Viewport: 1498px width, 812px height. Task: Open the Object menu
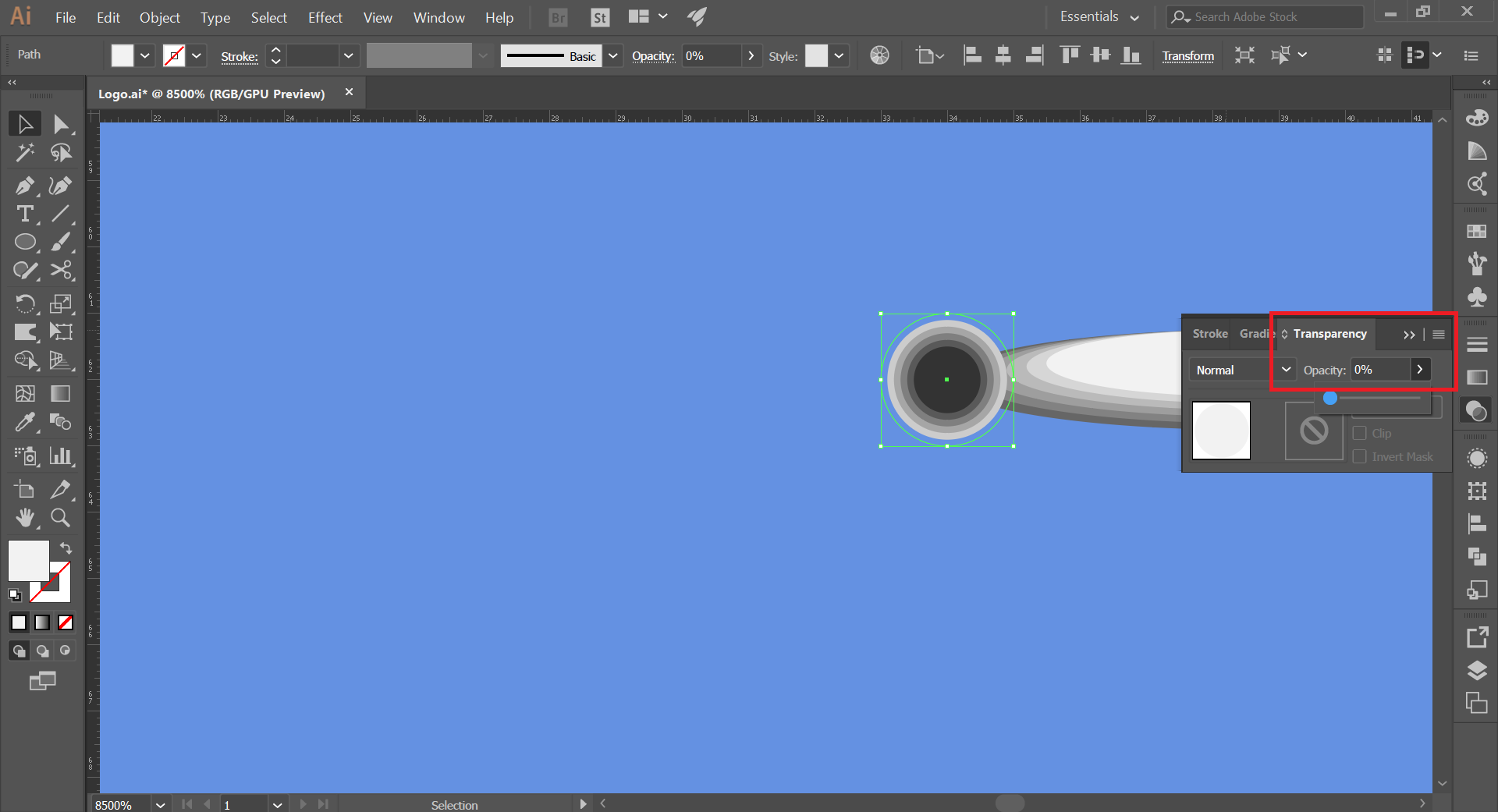[160, 17]
